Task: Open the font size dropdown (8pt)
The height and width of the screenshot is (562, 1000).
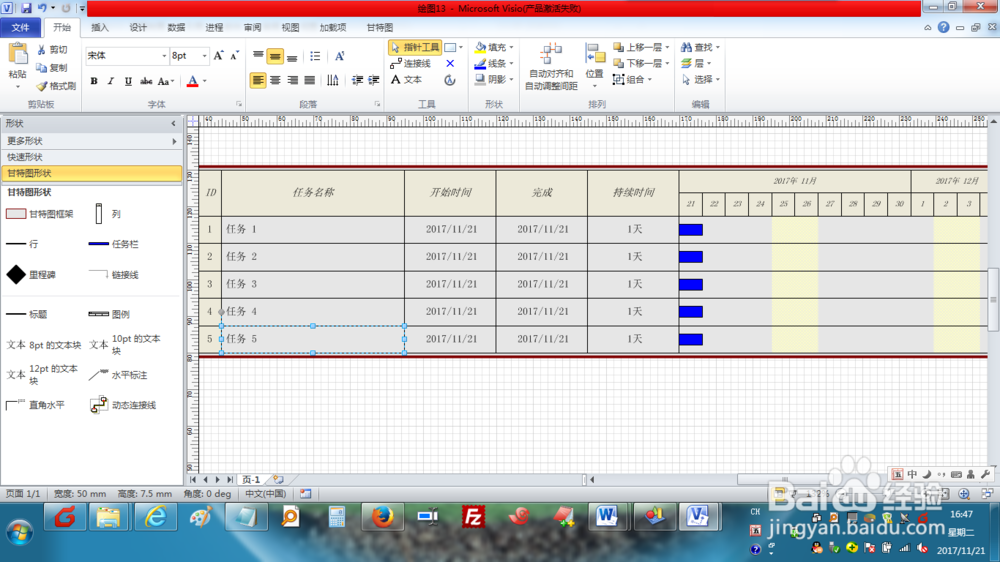Action: click(x=204, y=56)
